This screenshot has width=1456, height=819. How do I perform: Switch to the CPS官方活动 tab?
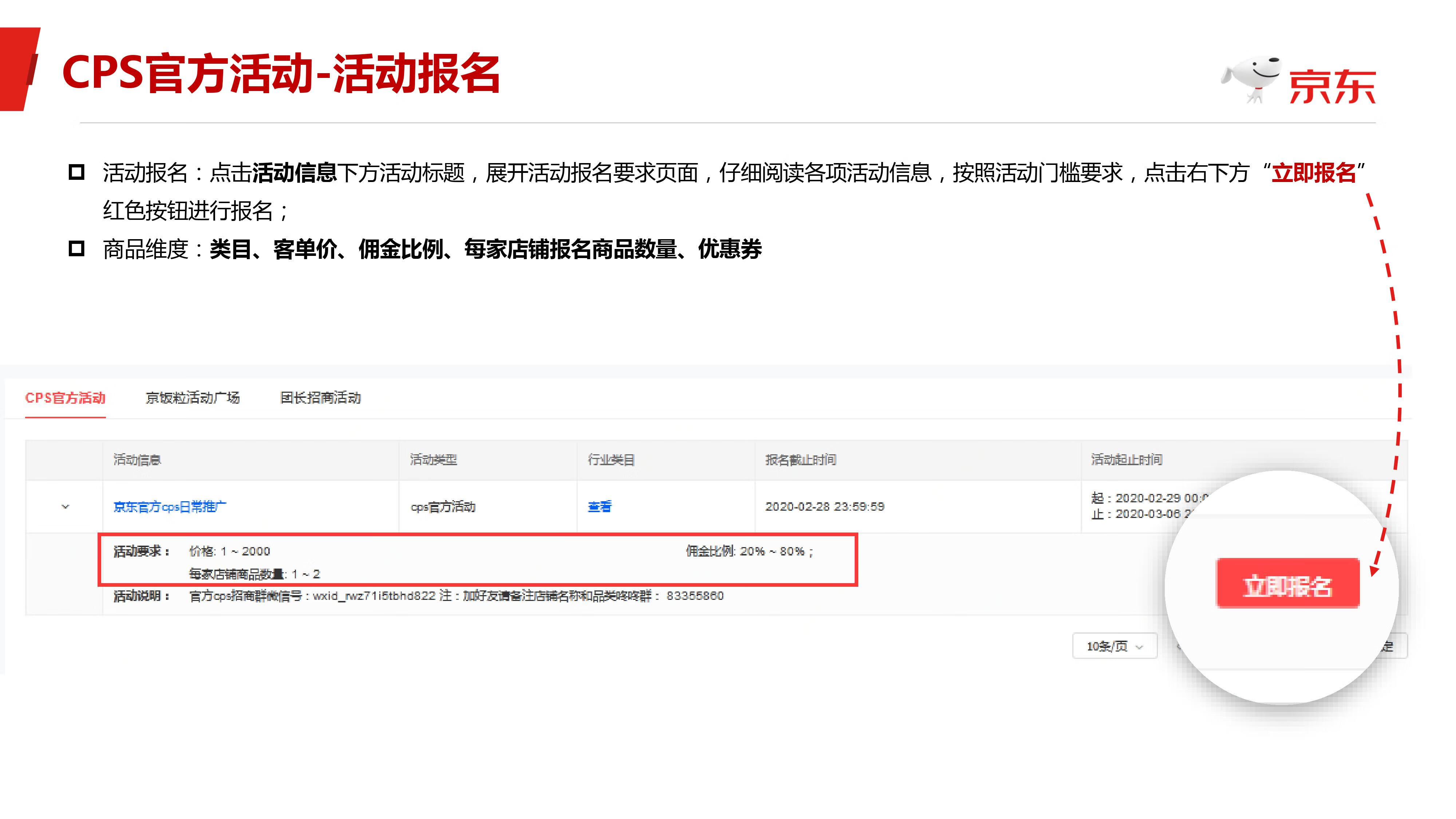point(66,398)
